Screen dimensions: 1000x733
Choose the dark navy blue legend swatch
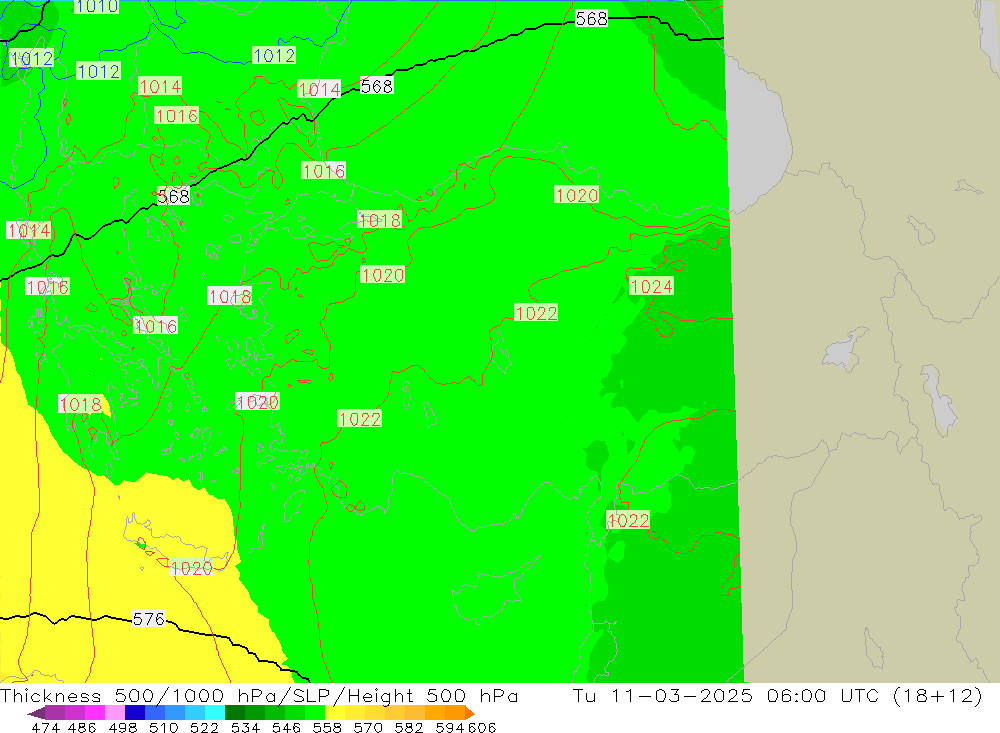click(135, 713)
